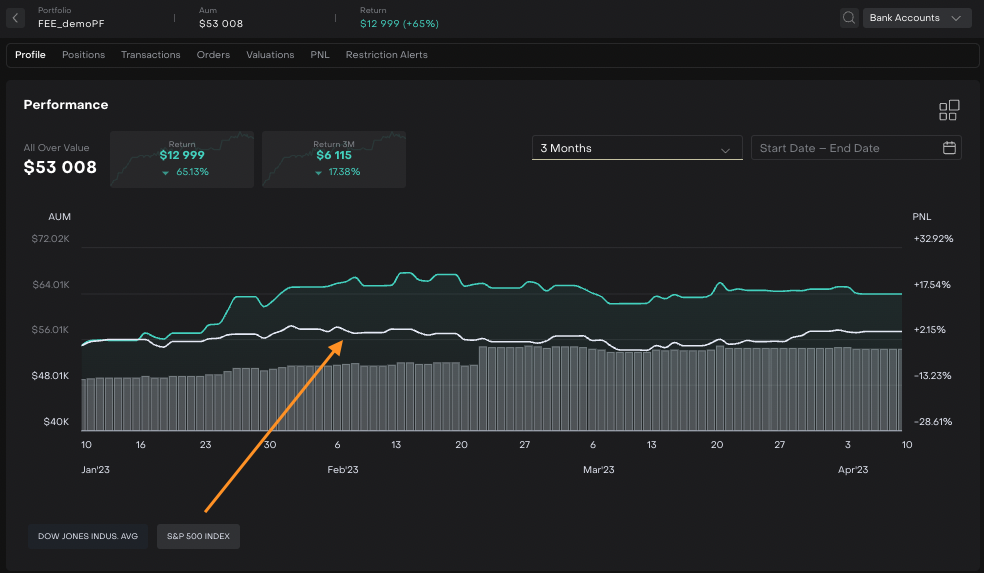
Task: Click the 3 Months dropdown chevron
Action: (x=726, y=149)
